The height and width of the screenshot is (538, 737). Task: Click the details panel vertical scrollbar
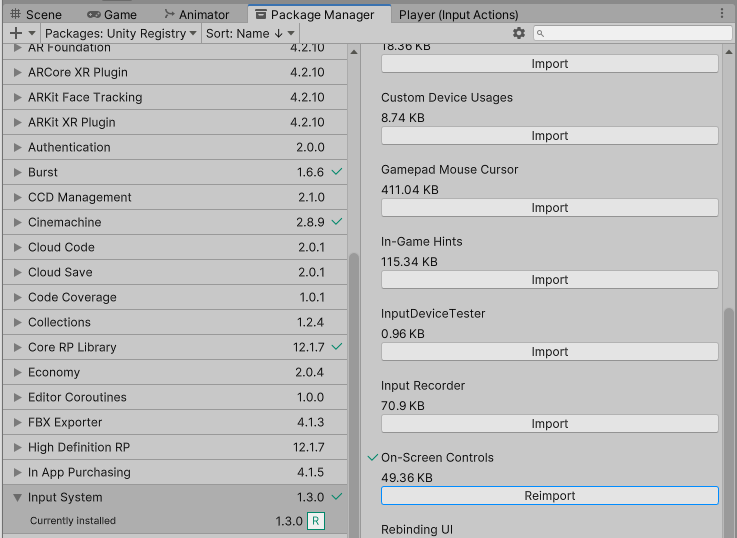(729, 422)
